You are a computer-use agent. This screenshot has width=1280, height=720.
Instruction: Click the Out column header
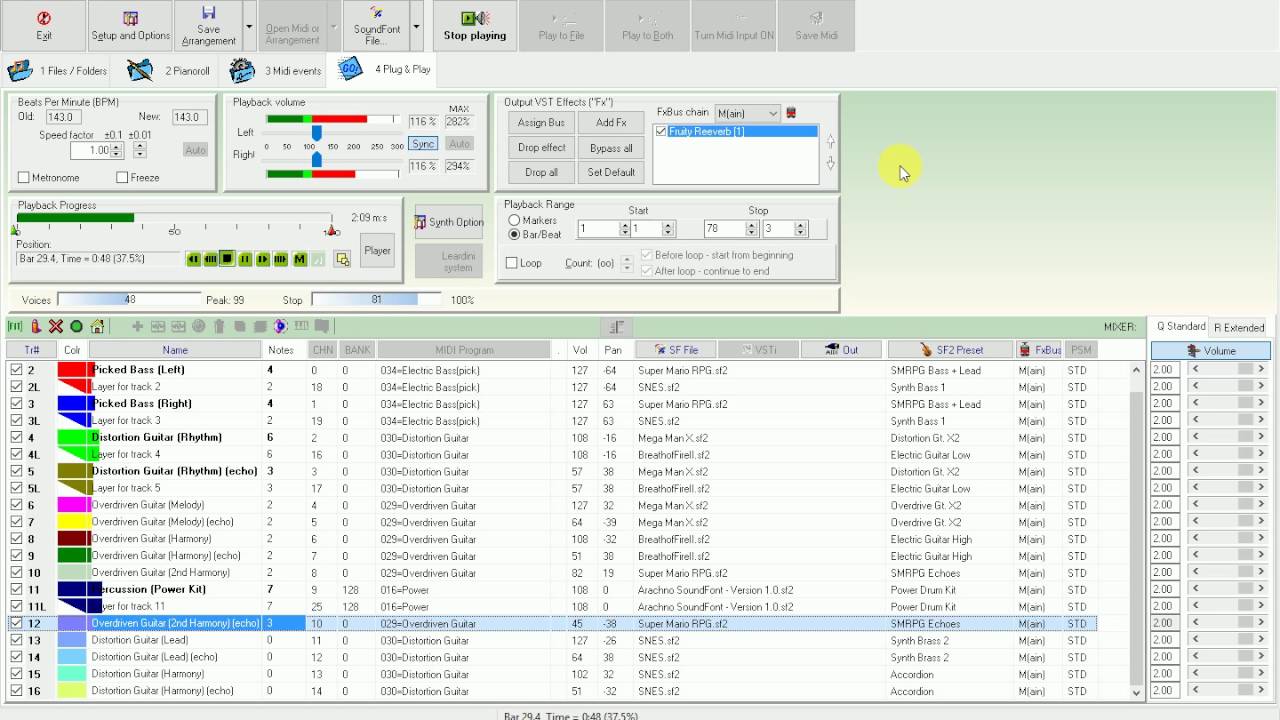pos(843,350)
